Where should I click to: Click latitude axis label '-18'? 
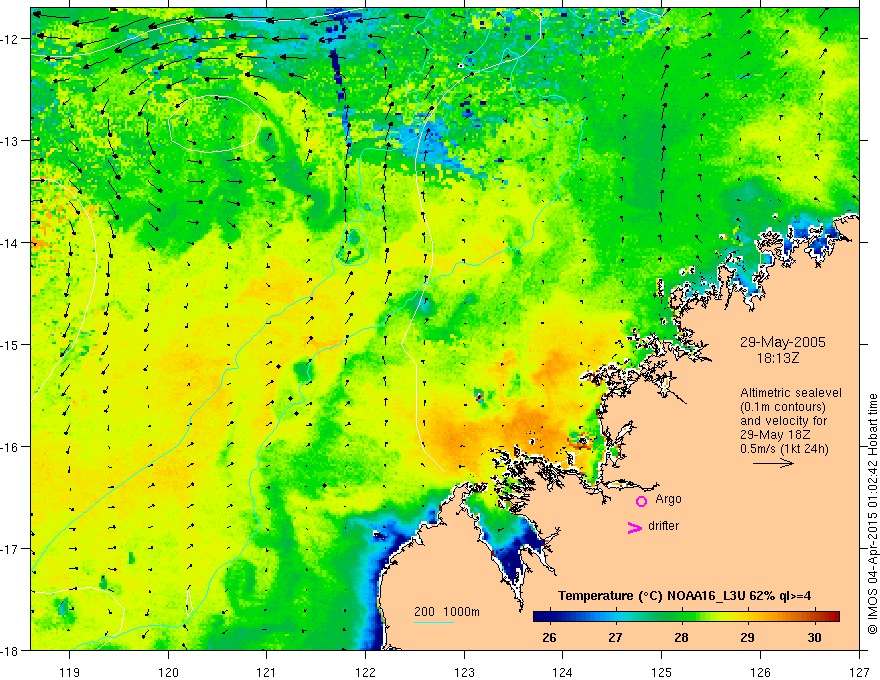(11, 650)
